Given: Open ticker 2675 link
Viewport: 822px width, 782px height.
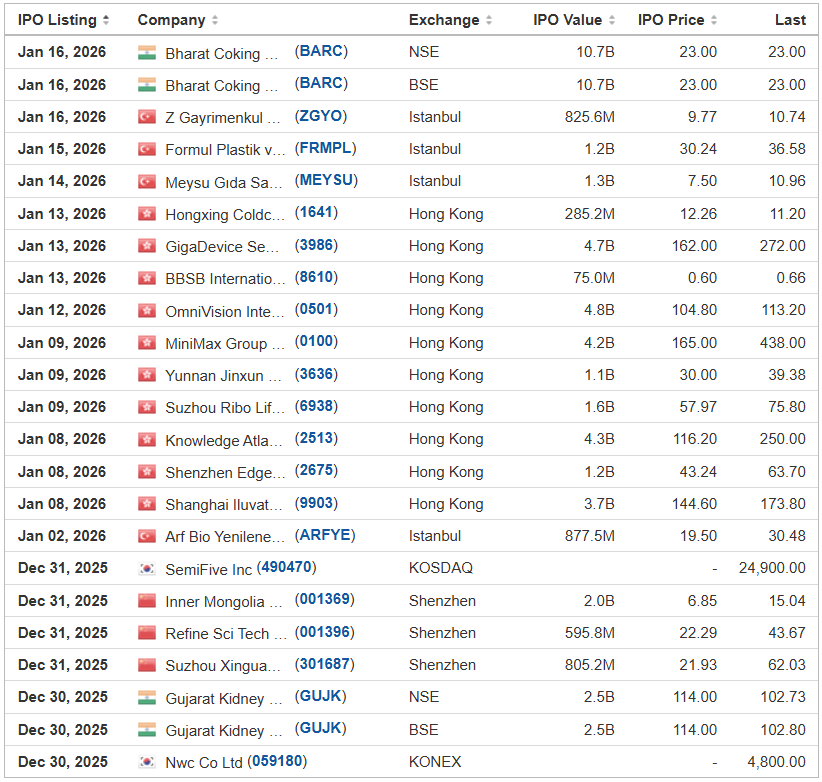Looking at the screenshot, I should 316,471.
